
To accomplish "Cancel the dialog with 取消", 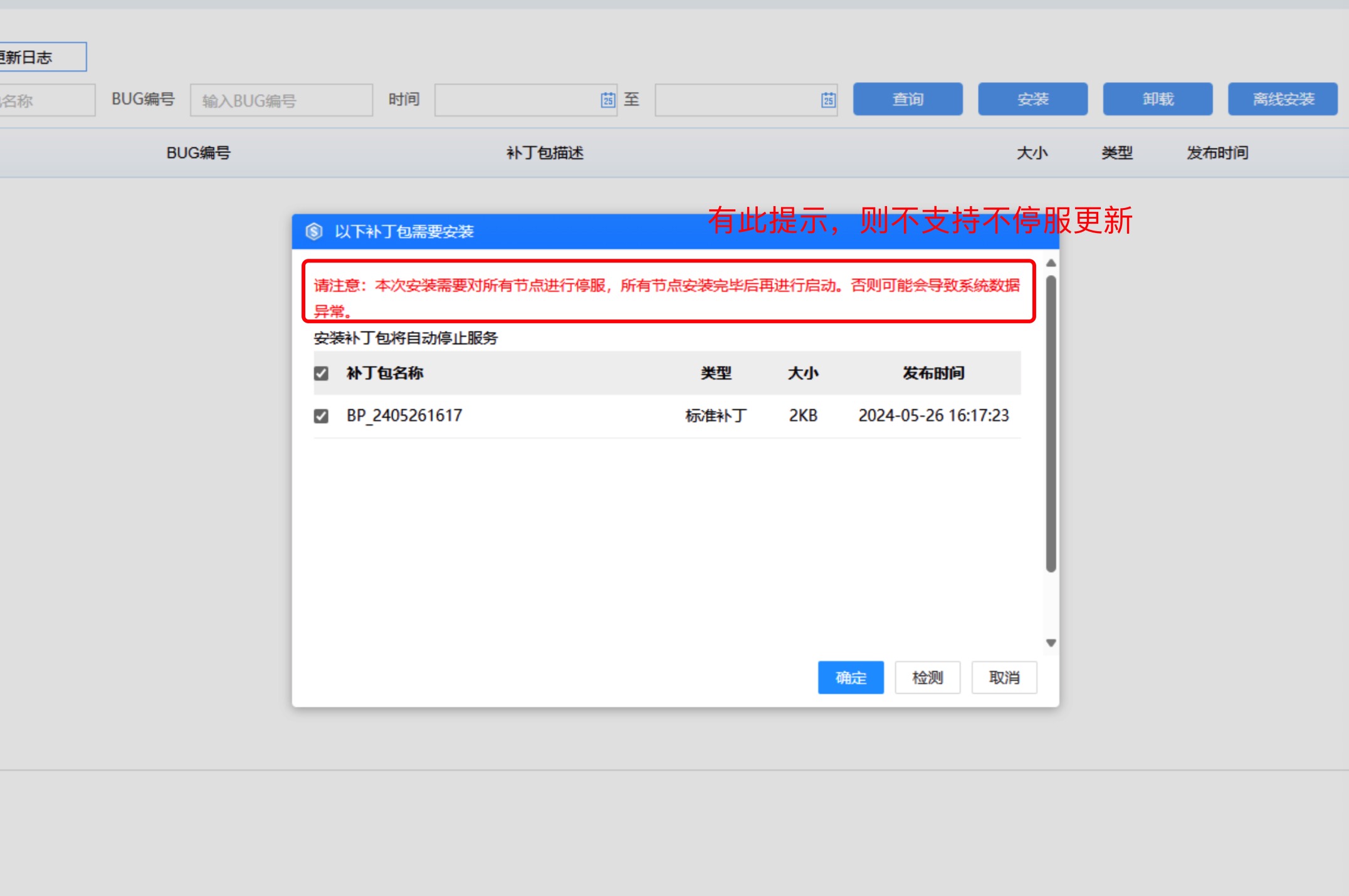I will pyautogui.click(x=1004, y=677).
